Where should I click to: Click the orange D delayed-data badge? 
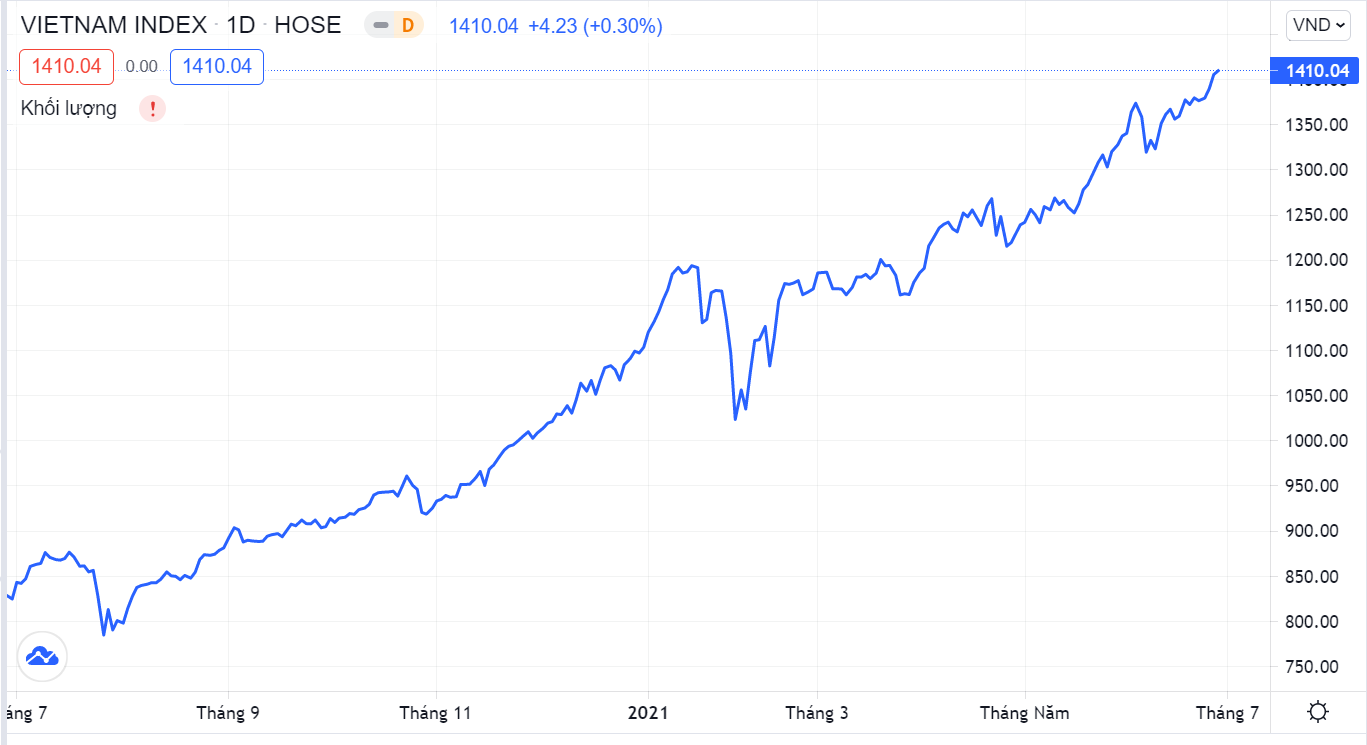pos(407,26)
